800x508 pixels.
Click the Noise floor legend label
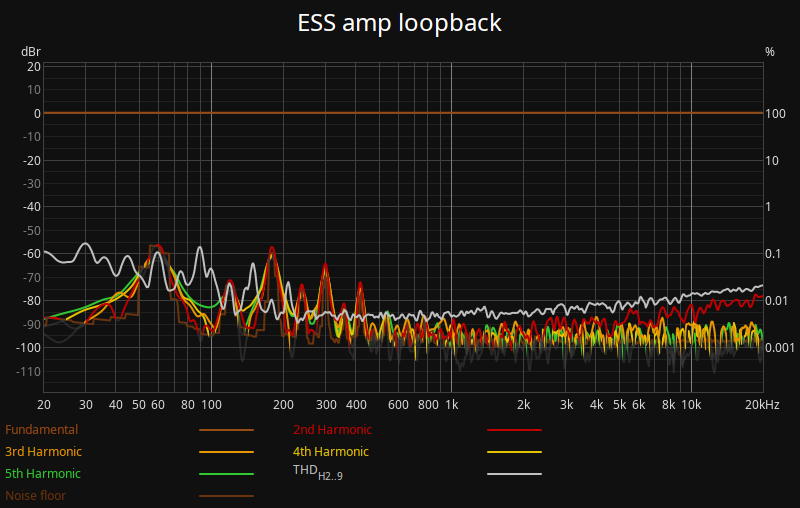35,495
